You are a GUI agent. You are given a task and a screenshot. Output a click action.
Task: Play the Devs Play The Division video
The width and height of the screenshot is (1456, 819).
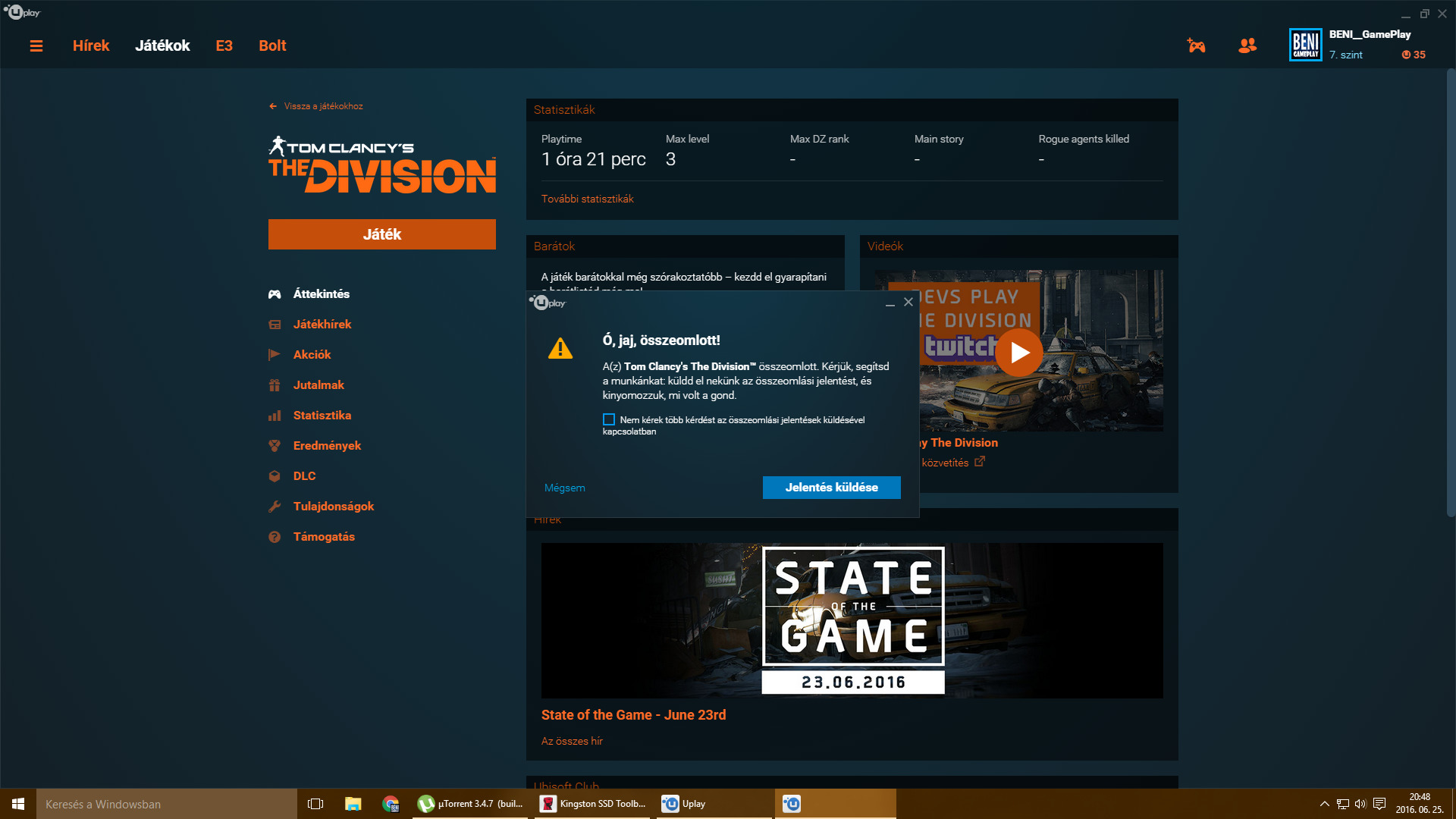tap(1018, 353)
